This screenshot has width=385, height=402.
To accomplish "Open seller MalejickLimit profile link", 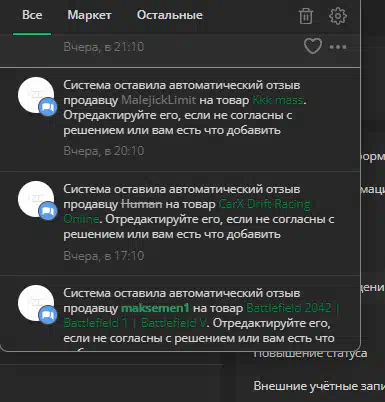I will click(159, 100).
